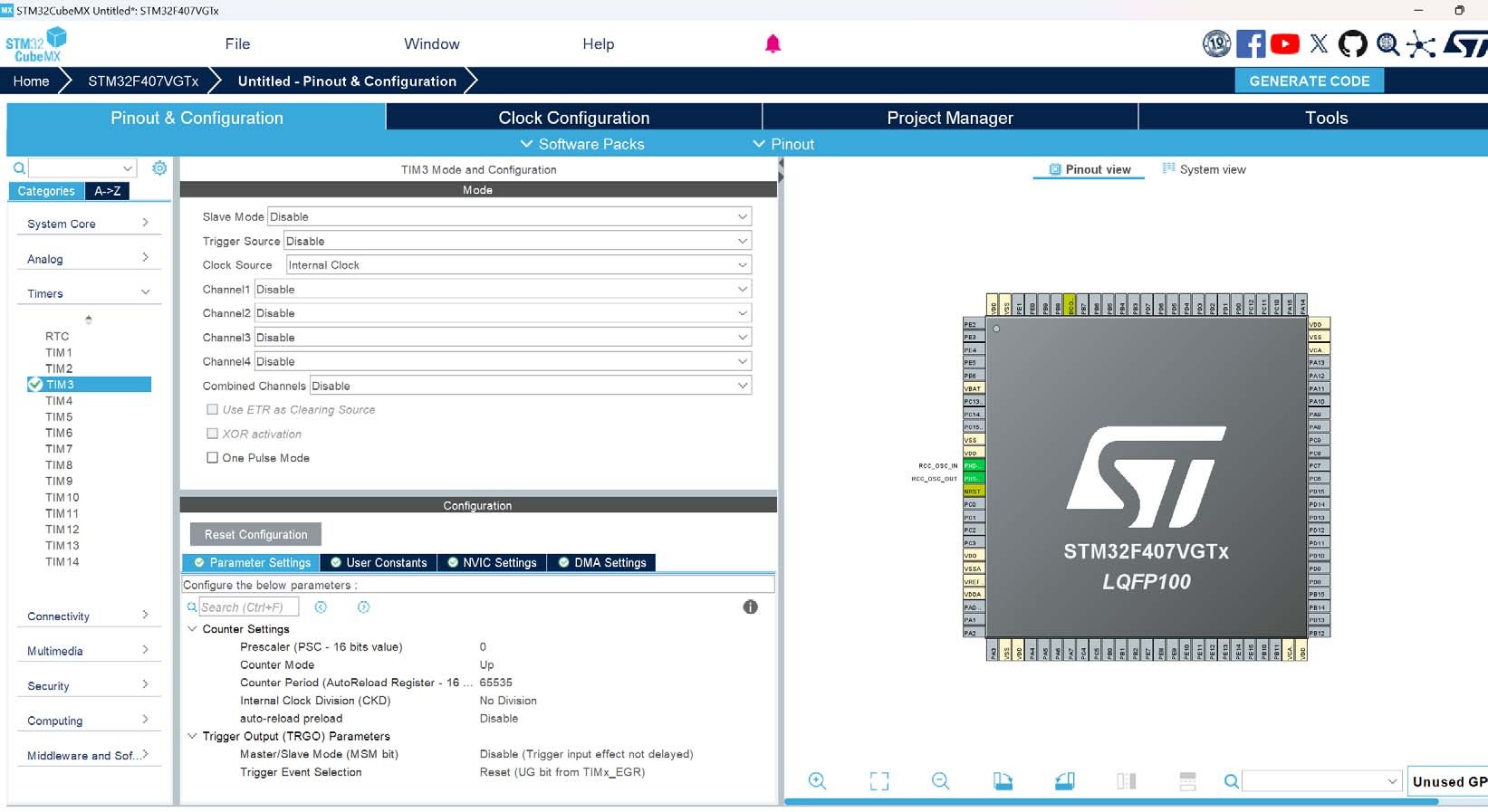The height and width of the screenshot is (812, 1488).
Task: Collapse Trigger Output (TRGO) Parameters group
Action: (x=192, y=736)
